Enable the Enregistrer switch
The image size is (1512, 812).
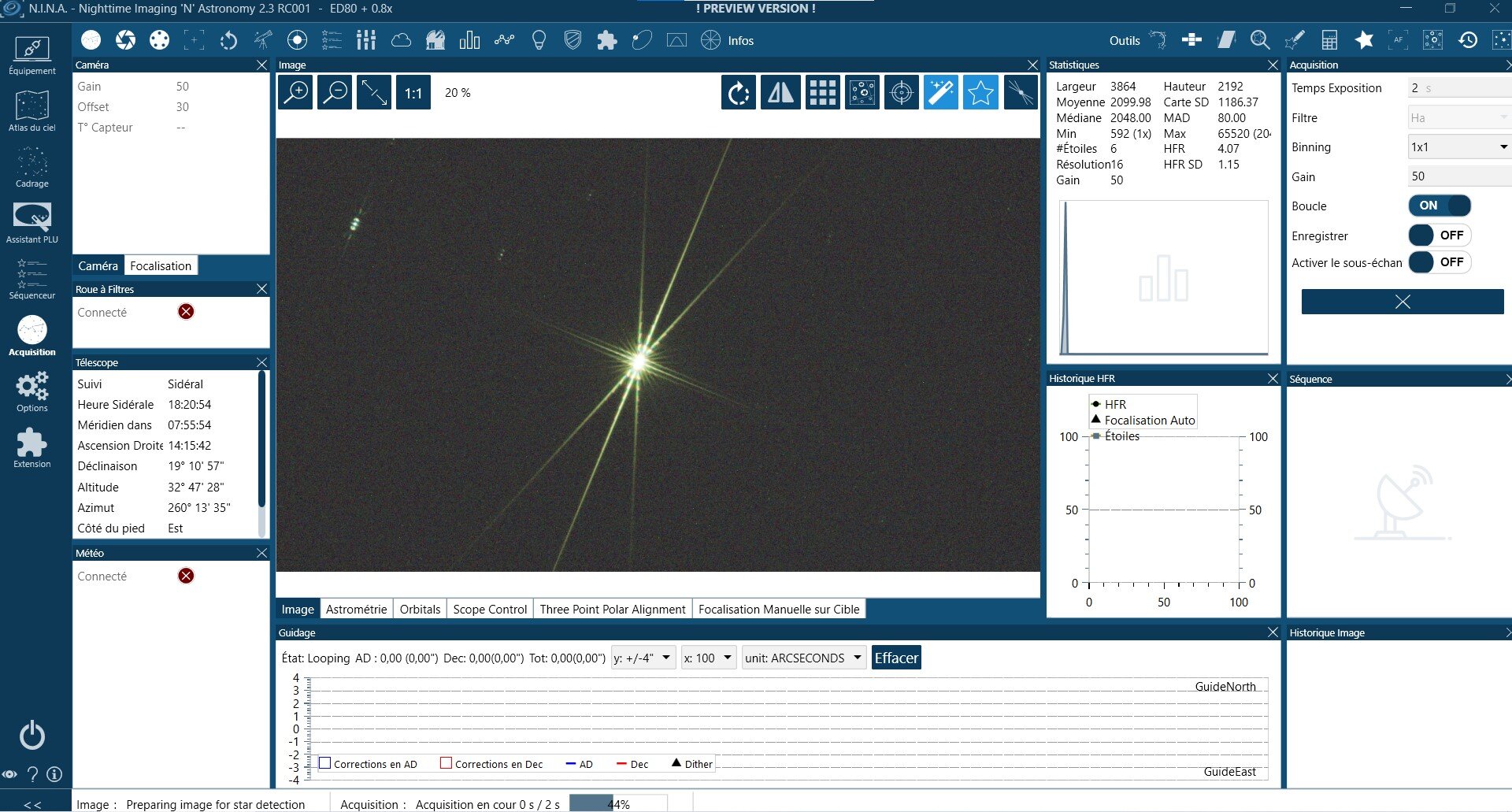1440,235
